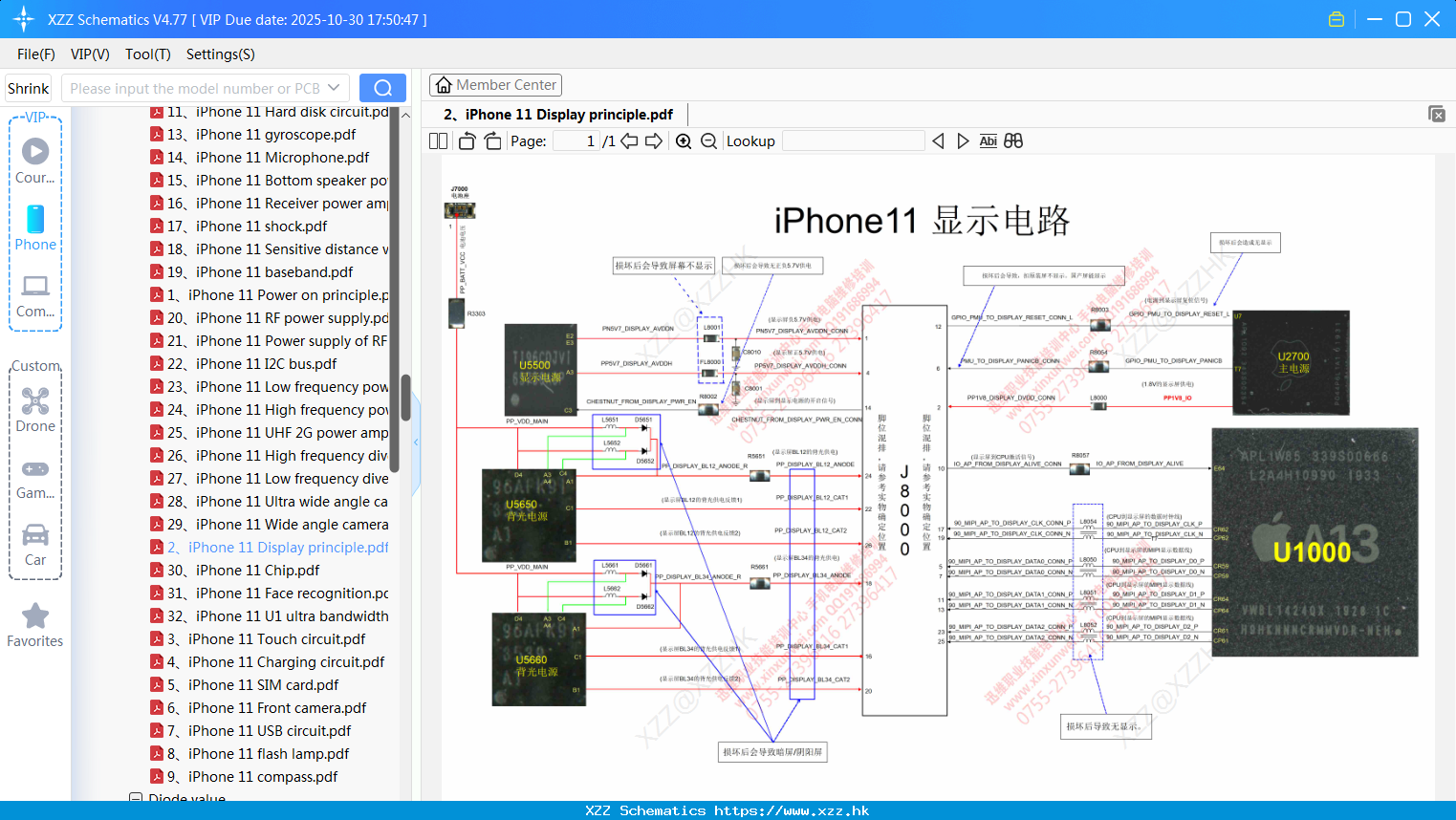Click the www.xzz.hk link in status bar
Image resolution: width=1456 pixels, height=820 pixels.
pos(792,810)
